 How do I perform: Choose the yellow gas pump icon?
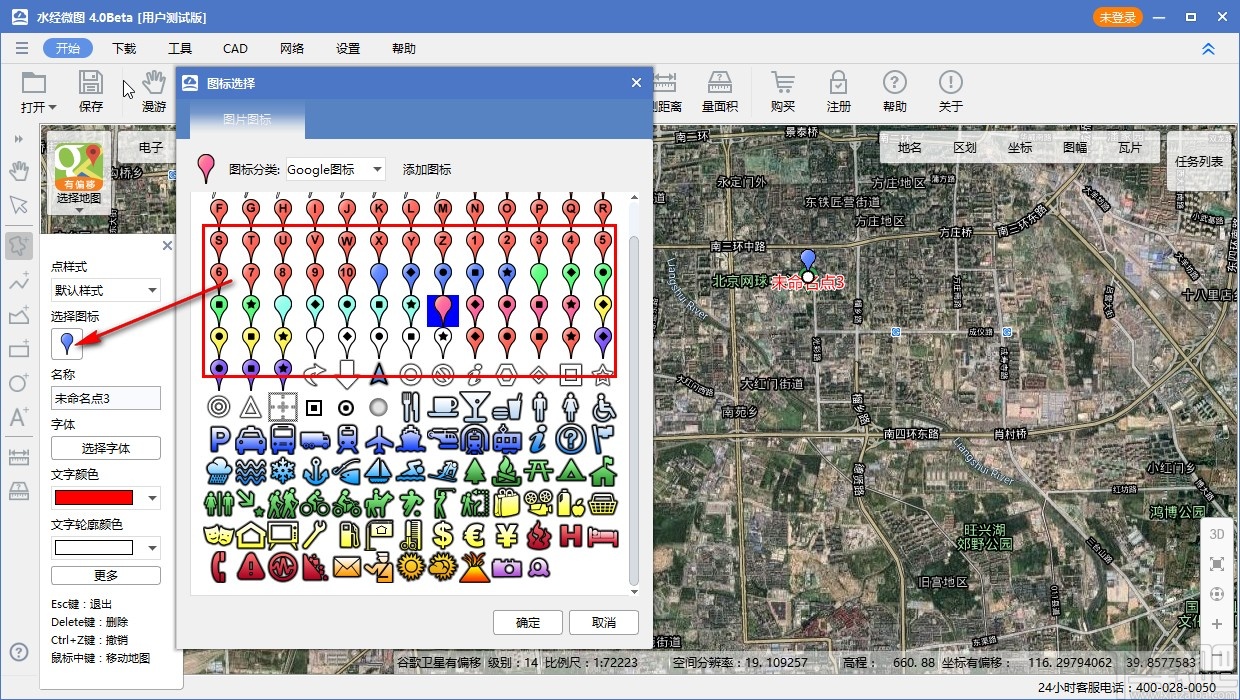click(347, 535)
